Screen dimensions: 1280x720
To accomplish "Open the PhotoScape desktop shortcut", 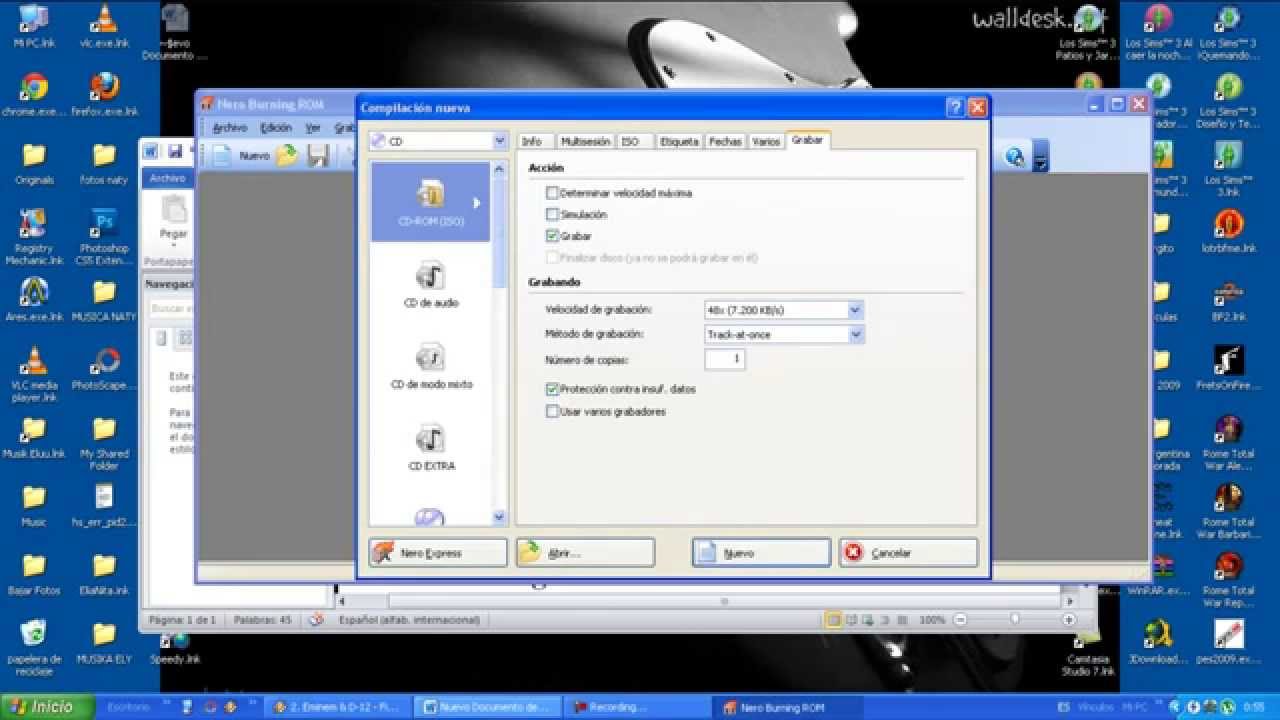I will (104, 367).
